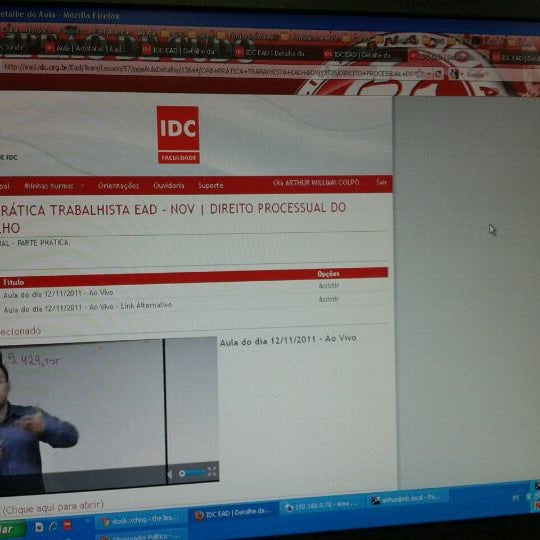540x540 pixels.
Task: Adjust the video volume slider
Action: (x=192, y=474)
